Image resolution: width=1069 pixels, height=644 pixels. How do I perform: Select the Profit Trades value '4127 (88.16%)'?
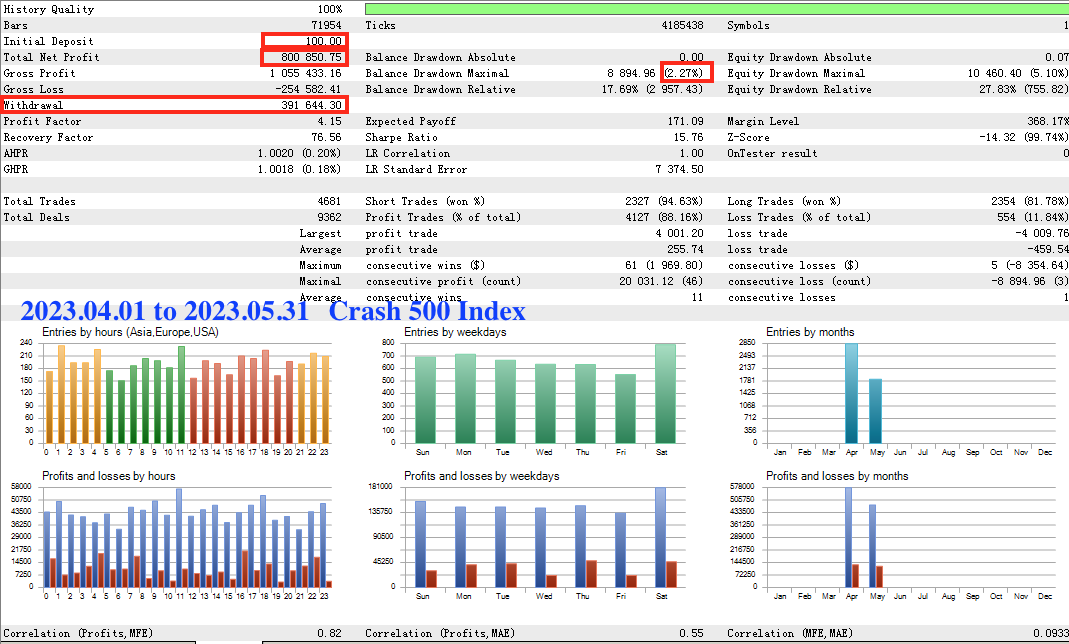pos(664,217)
